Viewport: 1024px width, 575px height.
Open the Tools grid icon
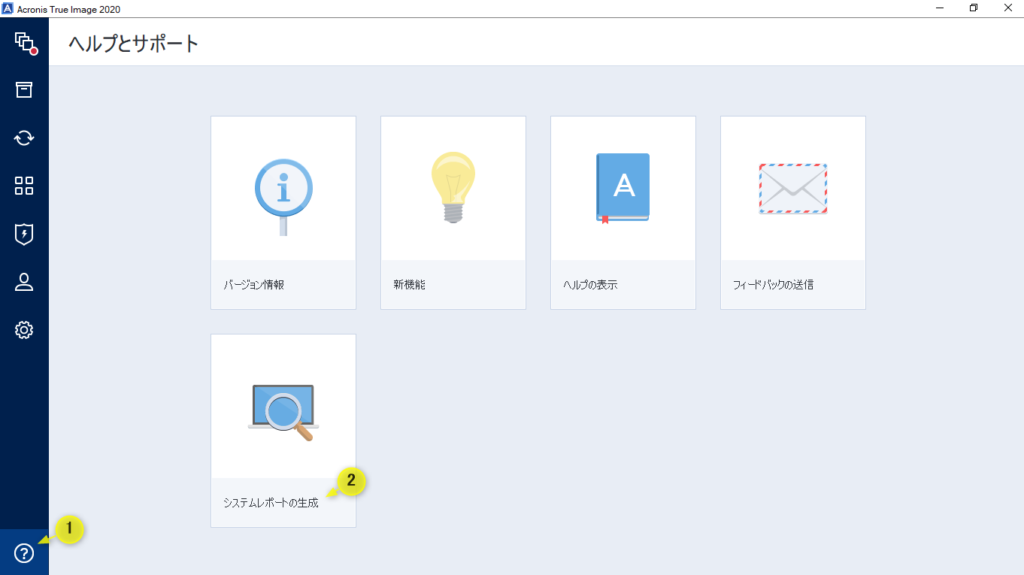click(24, 186)
